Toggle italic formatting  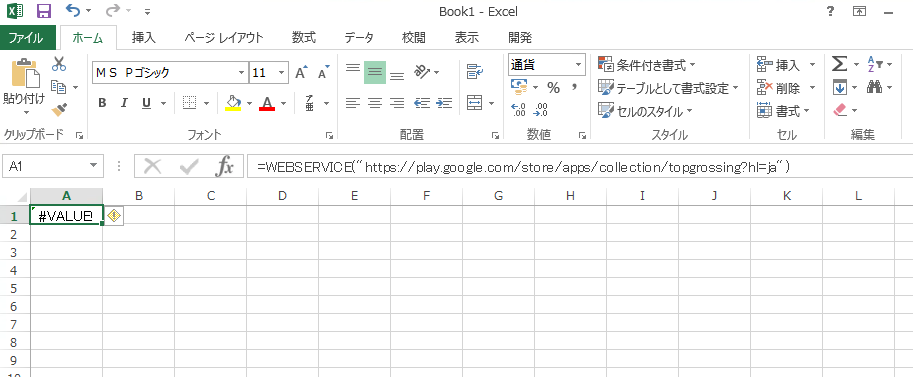pyautogui.click(x=124, y=103)
